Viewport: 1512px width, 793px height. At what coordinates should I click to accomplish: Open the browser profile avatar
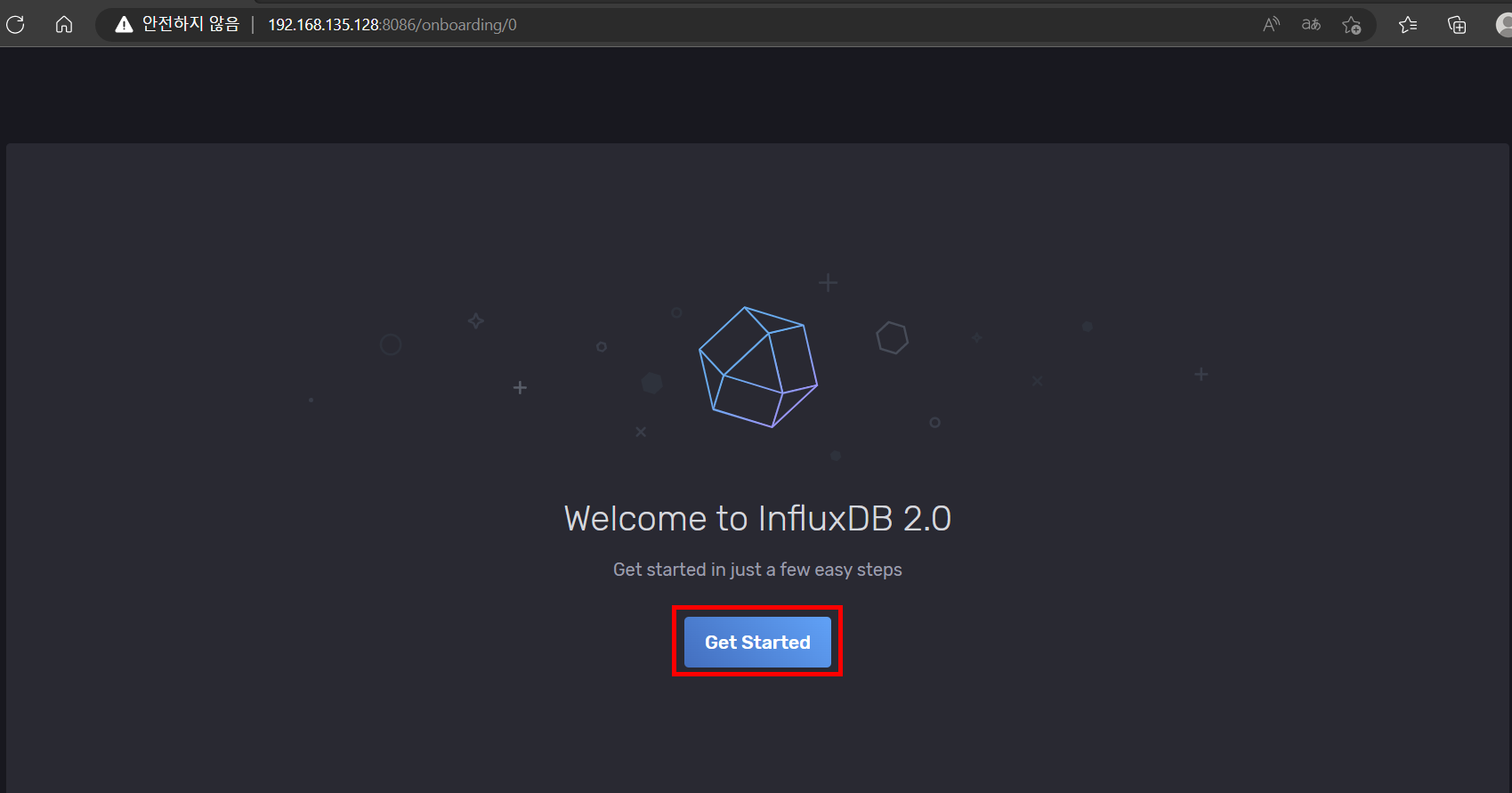pyautogui.click(x=1504, y=24)
